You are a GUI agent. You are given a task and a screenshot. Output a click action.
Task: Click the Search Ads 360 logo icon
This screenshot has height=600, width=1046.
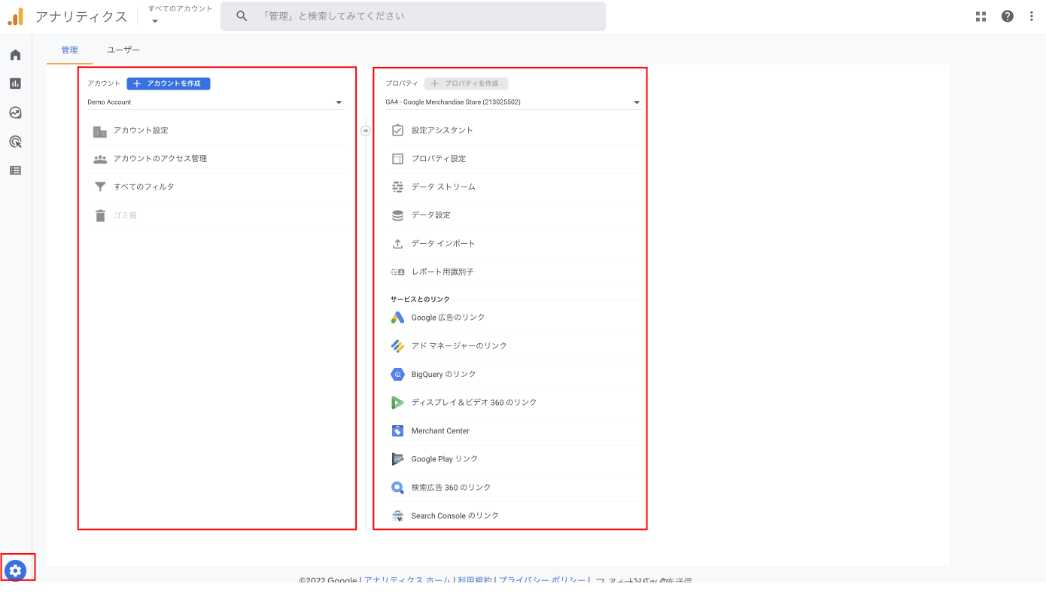click(x=398, y=488)
